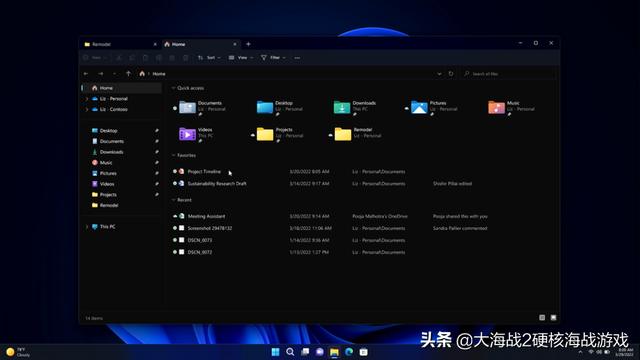
Task: Go up one level with the Up arrow
Action: coord(128,74)
